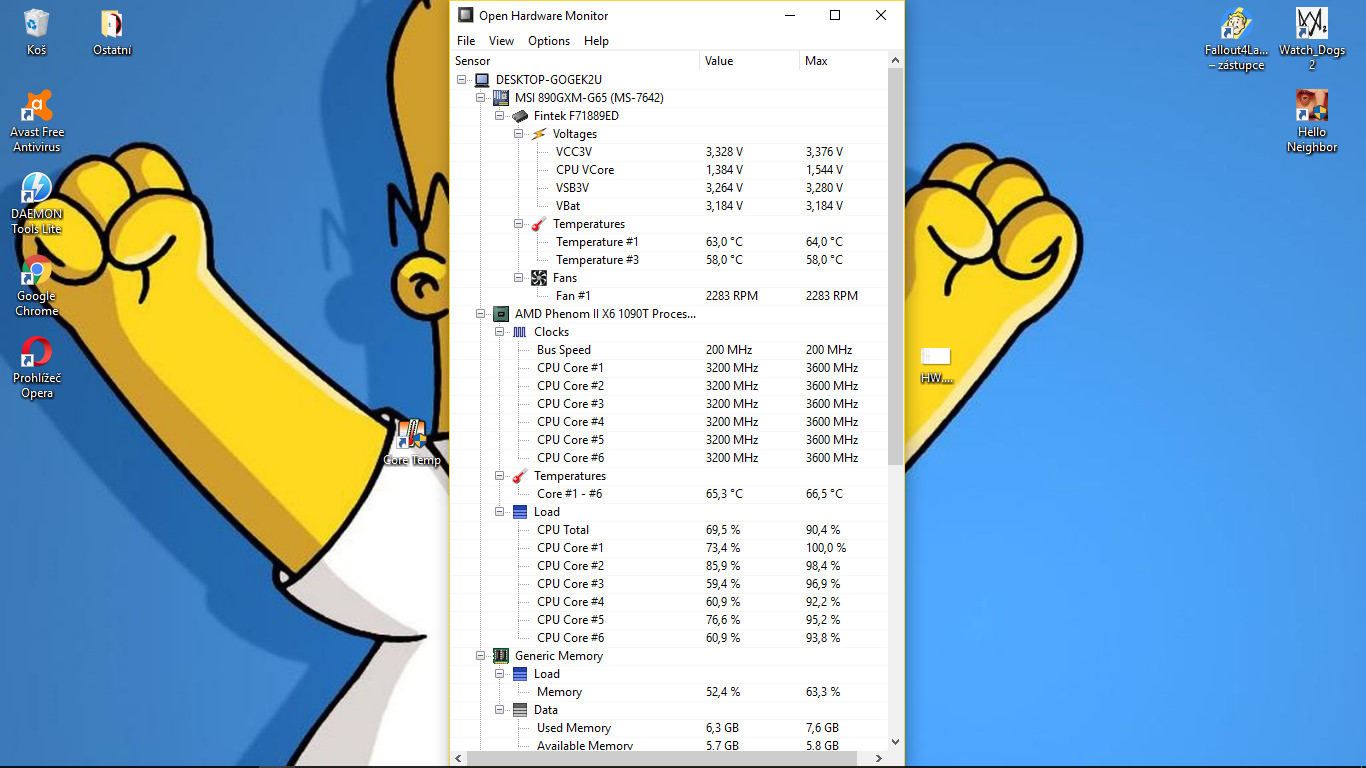Image resolution: width=1366 pixels, height=768 pixels.
Task: Click the Fallout4 launcher shortcut icon
Action: pyautogui.click(x=1236, y=25)
